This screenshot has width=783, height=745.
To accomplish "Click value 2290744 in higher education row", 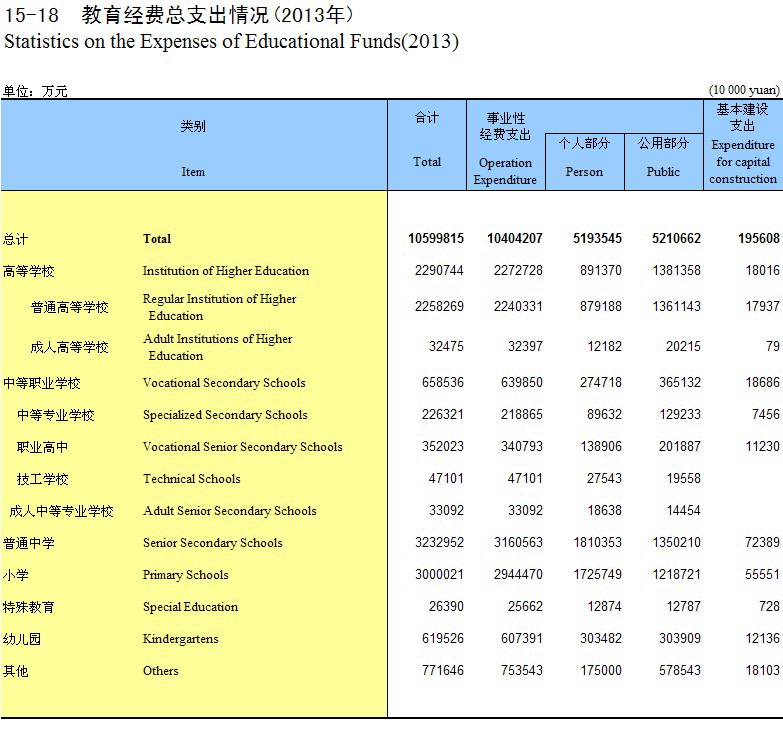I will [439, 270].
